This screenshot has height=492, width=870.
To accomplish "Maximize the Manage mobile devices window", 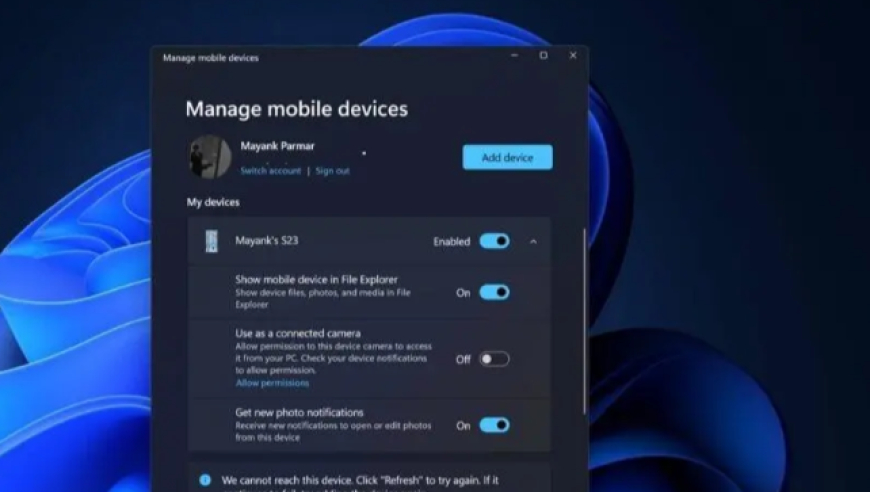I will point(544,55).
